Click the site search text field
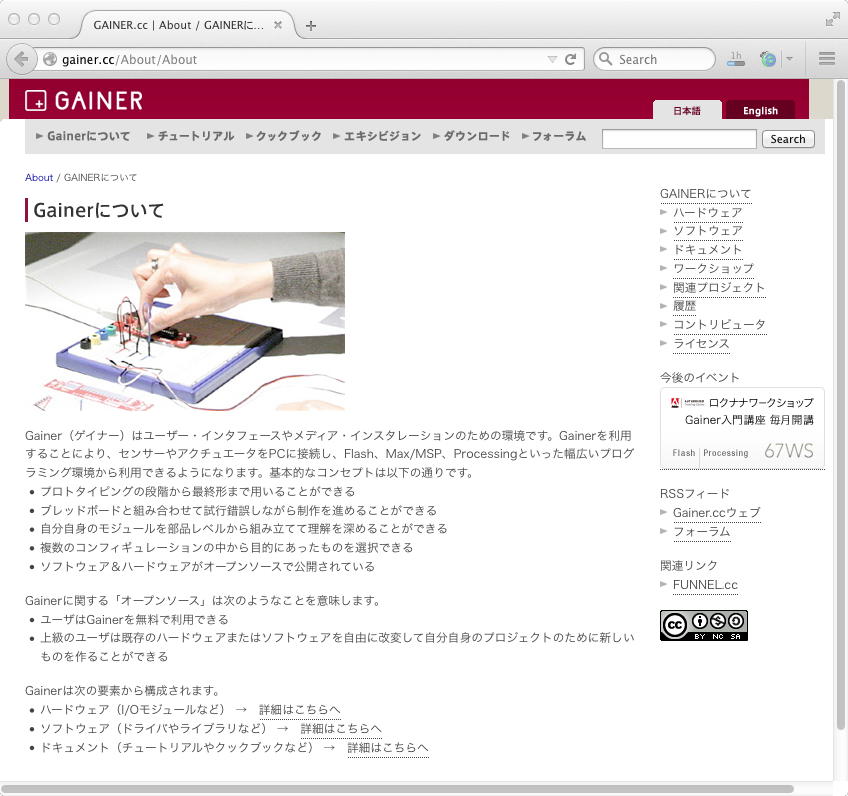Image resolution: width=848 pixels, height=796 pixels. pyautogui.click(x=679, y=139)
